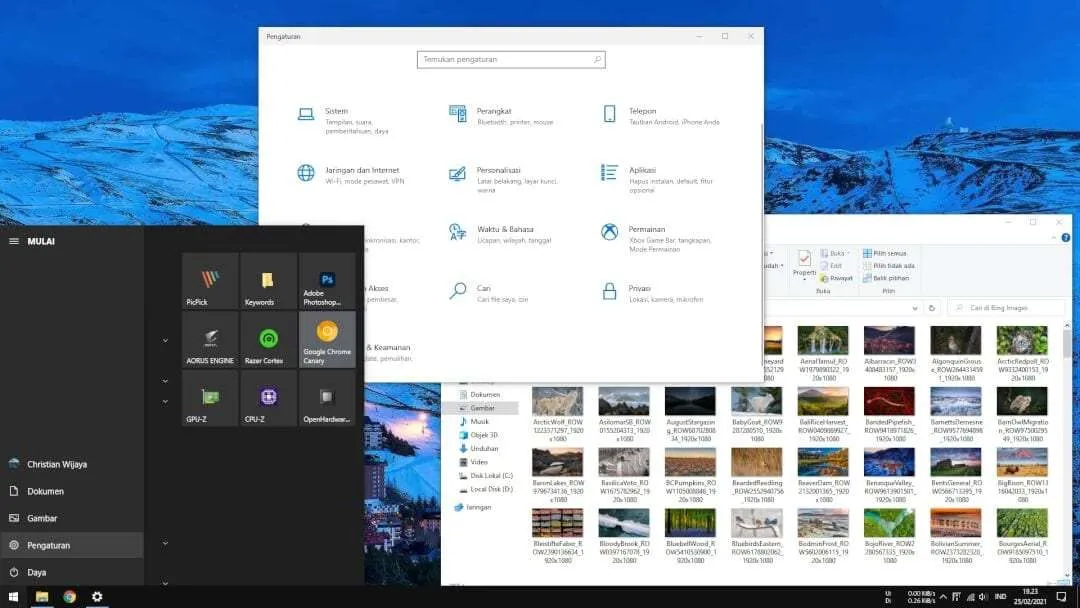Open File Explorer from taskbar
The height and width of the screenshot is (608, 1080).
42,596
